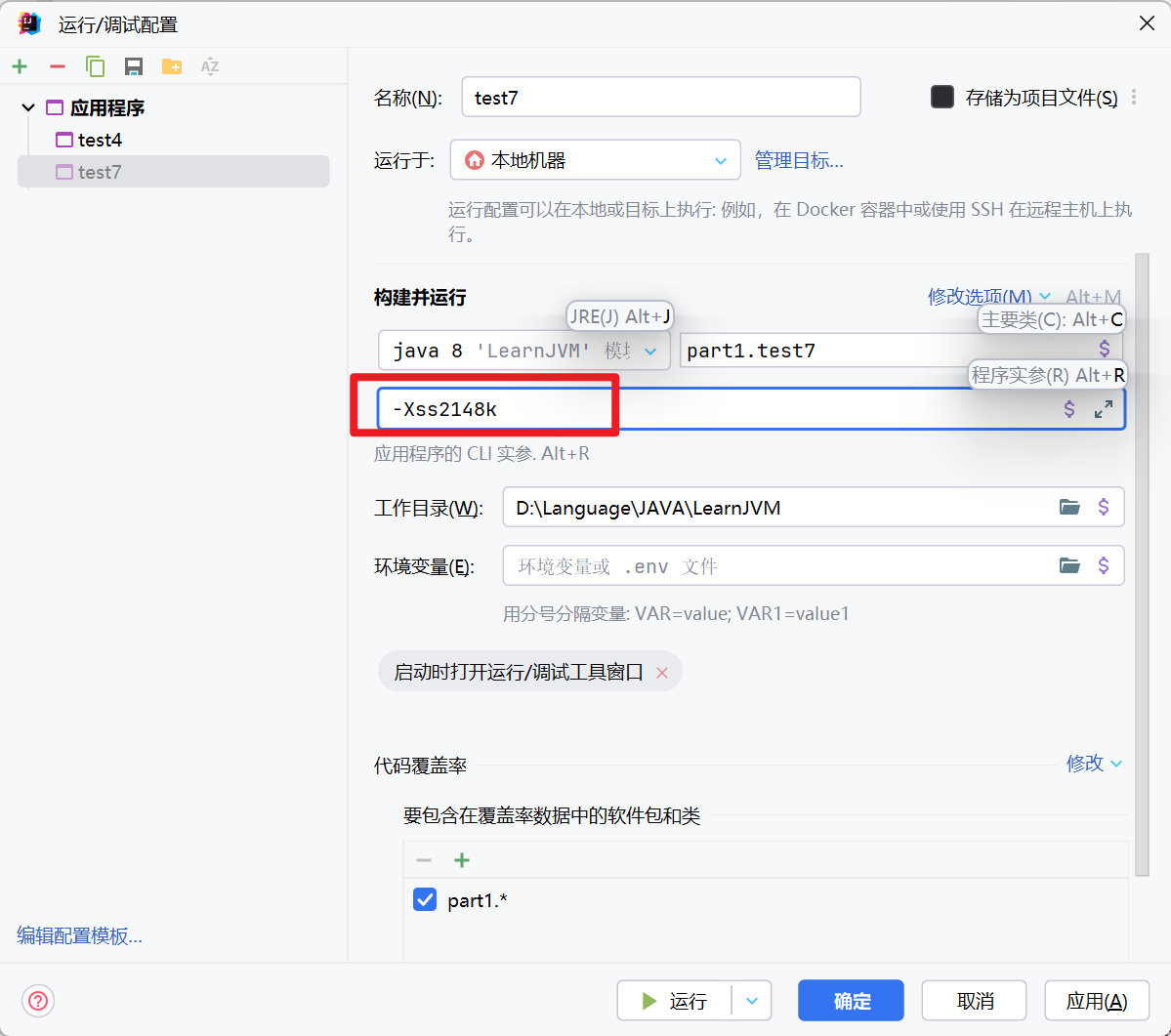Screen dimensions: 1171x1036
Task: Remove the 启动时打开运行/调试工具窗口 tag
Action: click(661, 672)
